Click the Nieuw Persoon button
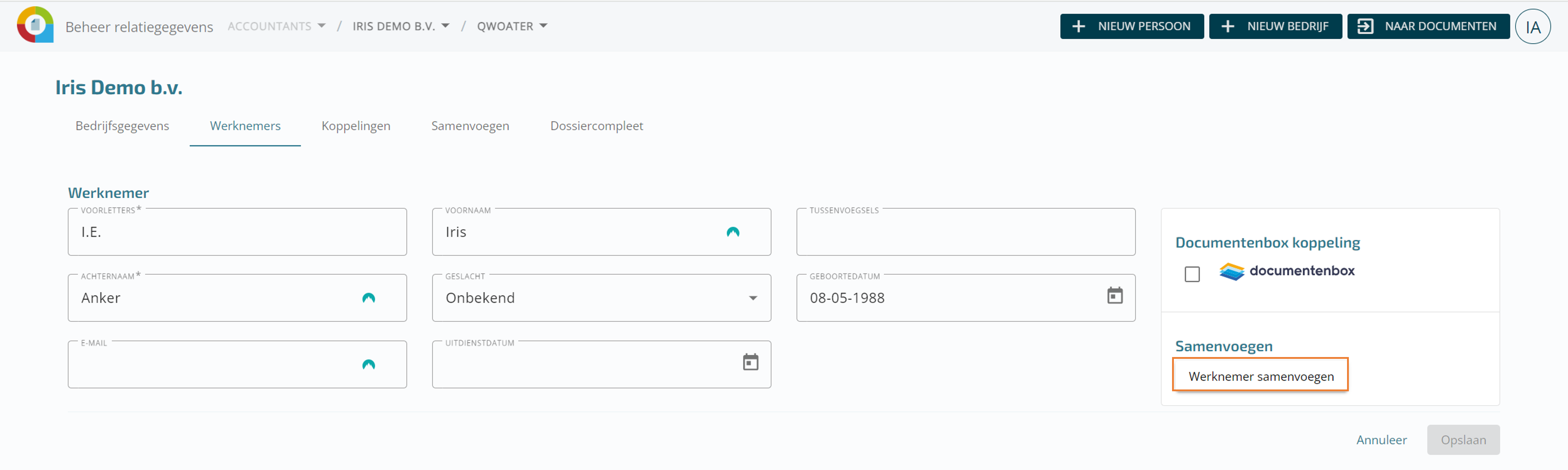Image resolution: width=1568 pixels, height=470 pixels. pos(1131,26)
